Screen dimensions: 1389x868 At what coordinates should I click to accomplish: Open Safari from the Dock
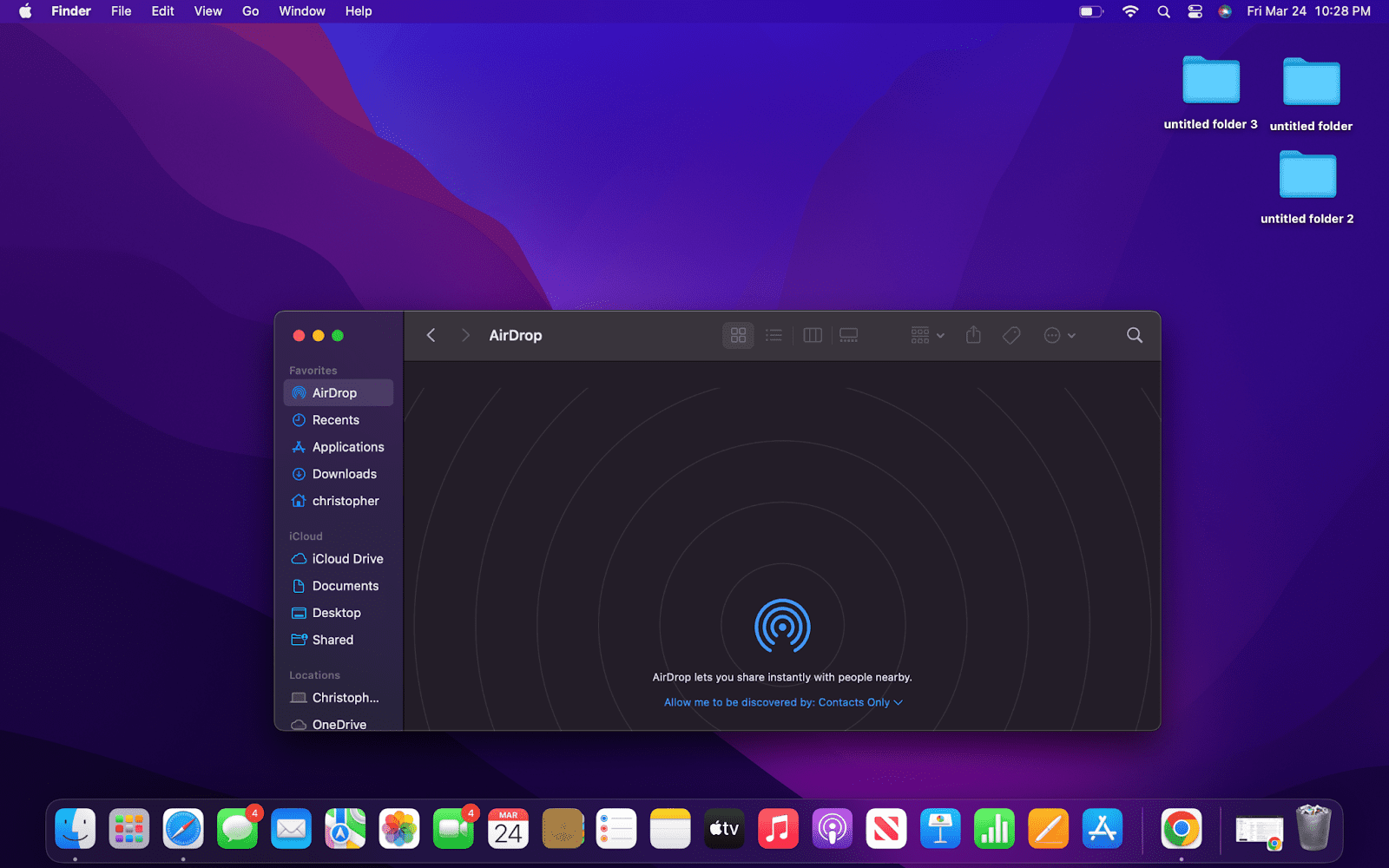point(183,829)
